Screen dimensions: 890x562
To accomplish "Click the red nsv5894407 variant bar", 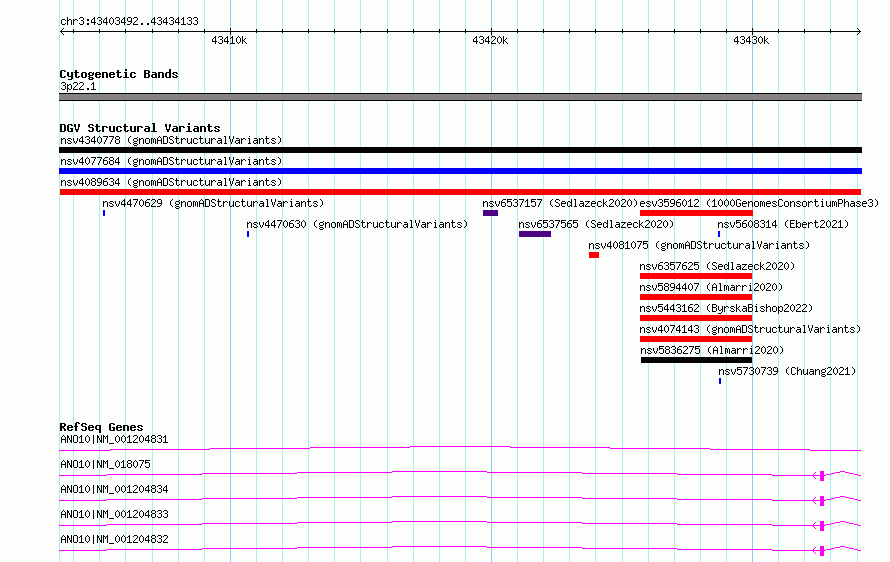I will [696, 297].
